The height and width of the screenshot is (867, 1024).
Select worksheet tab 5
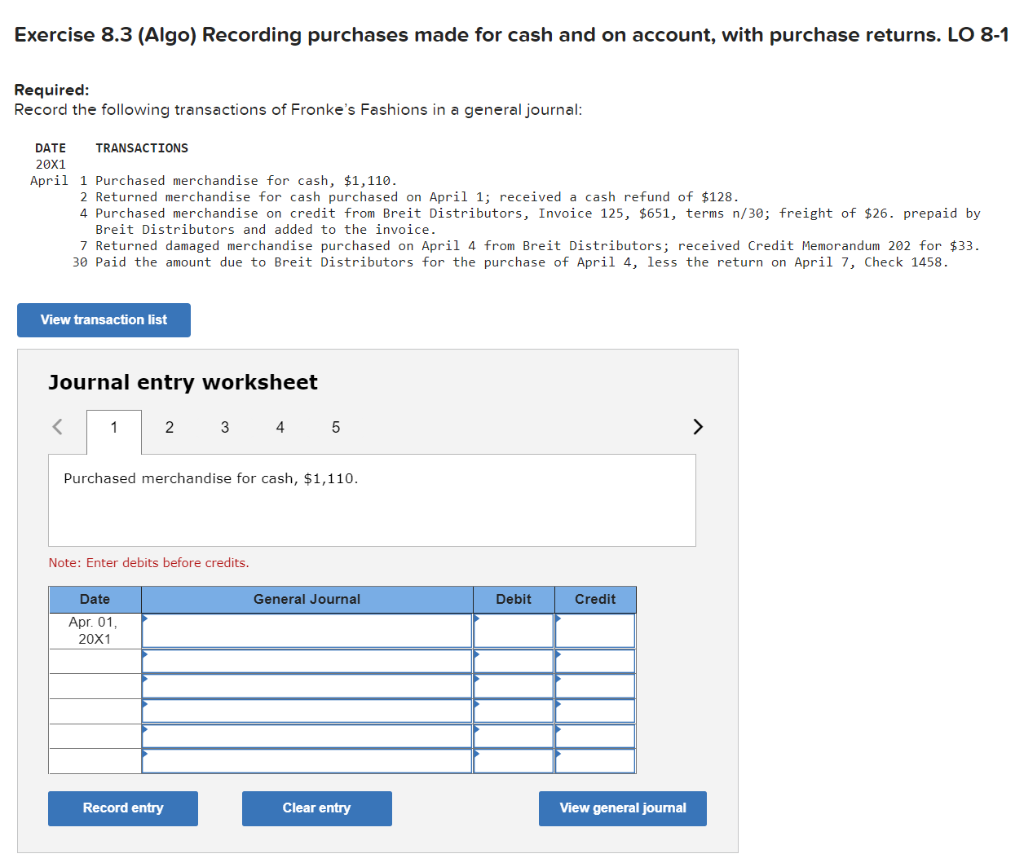click(335, 427)
